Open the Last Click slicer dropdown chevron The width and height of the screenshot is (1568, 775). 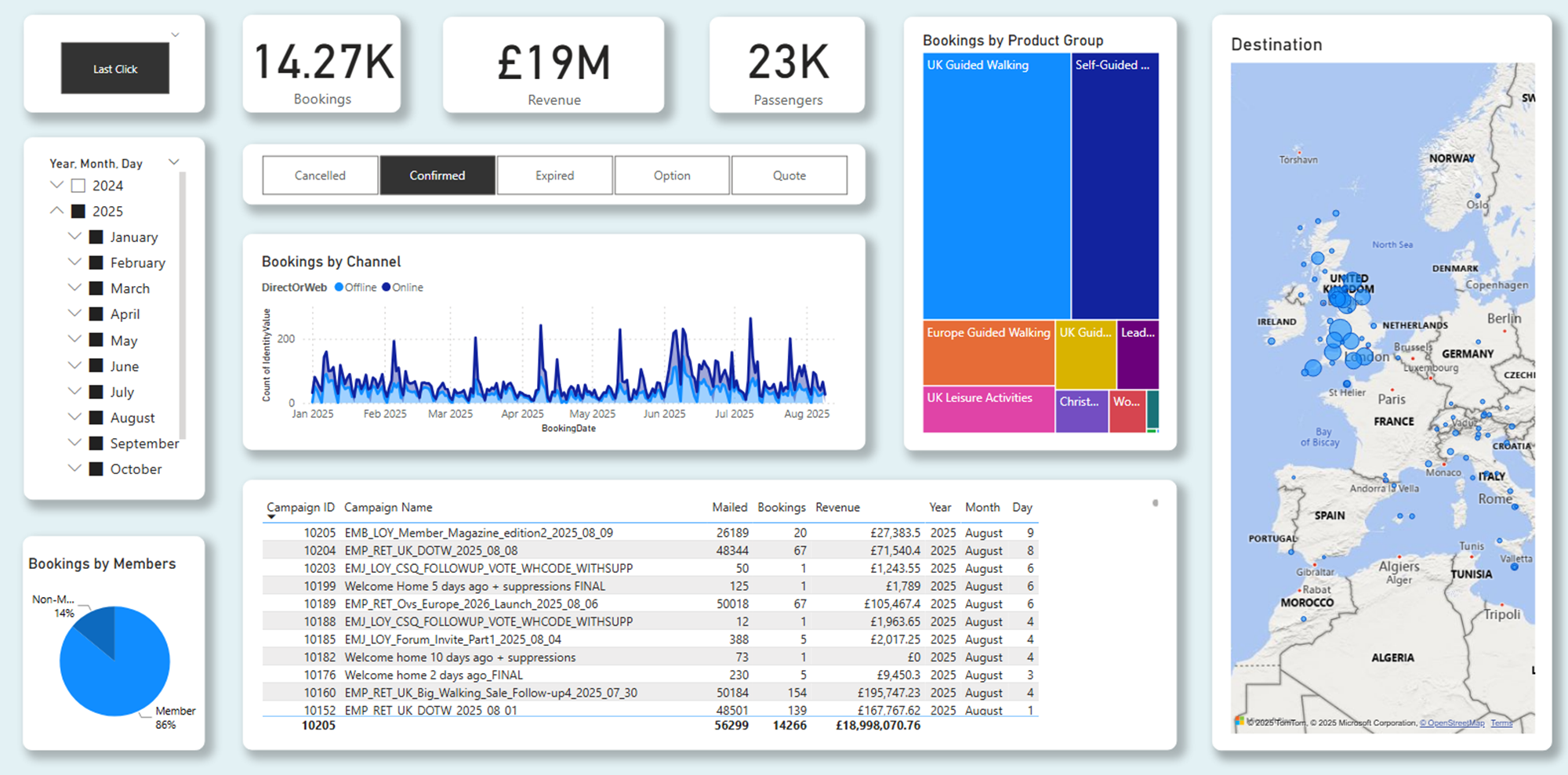click(x=176, y=34)
